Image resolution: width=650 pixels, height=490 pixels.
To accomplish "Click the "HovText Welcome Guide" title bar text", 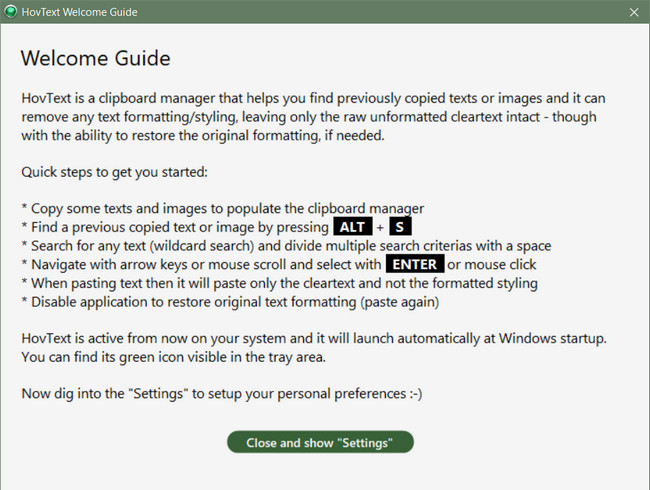I will tap(79, 12).
